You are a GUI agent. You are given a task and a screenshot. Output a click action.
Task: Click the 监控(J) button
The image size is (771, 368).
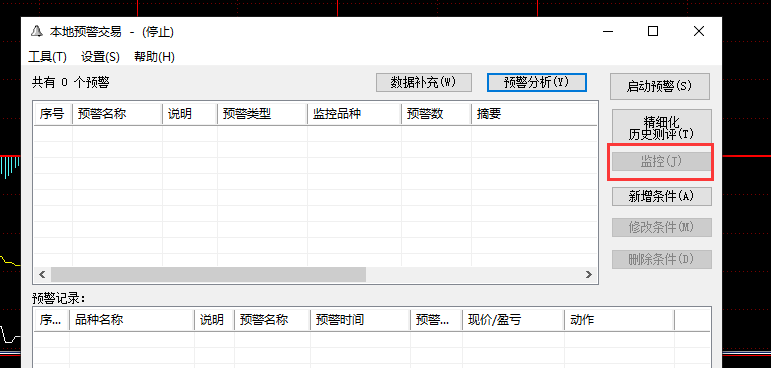pos(662,161)
